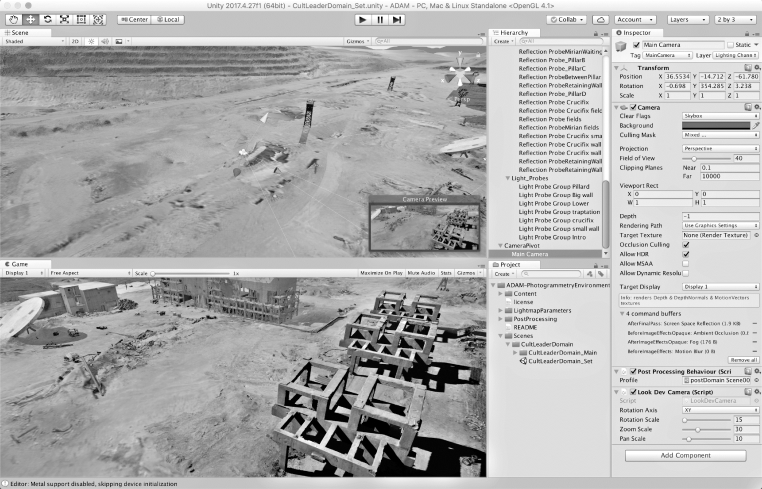Open Post Processing Behaviour settings gear
Viewport: 762px width, 489px height.
(x=757, y=371)
